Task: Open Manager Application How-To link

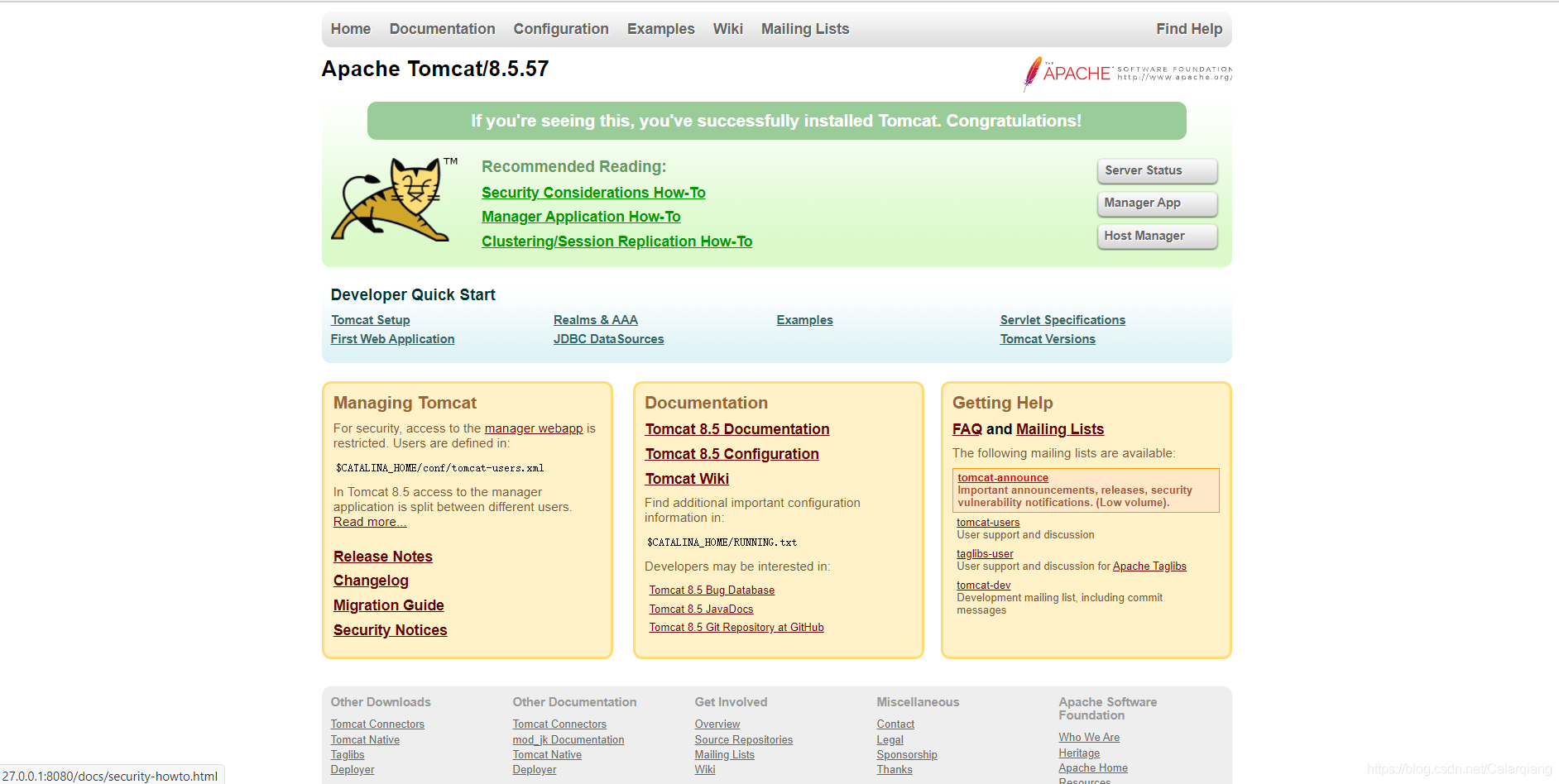Action: pyautogui.click(x=581, y=217)
